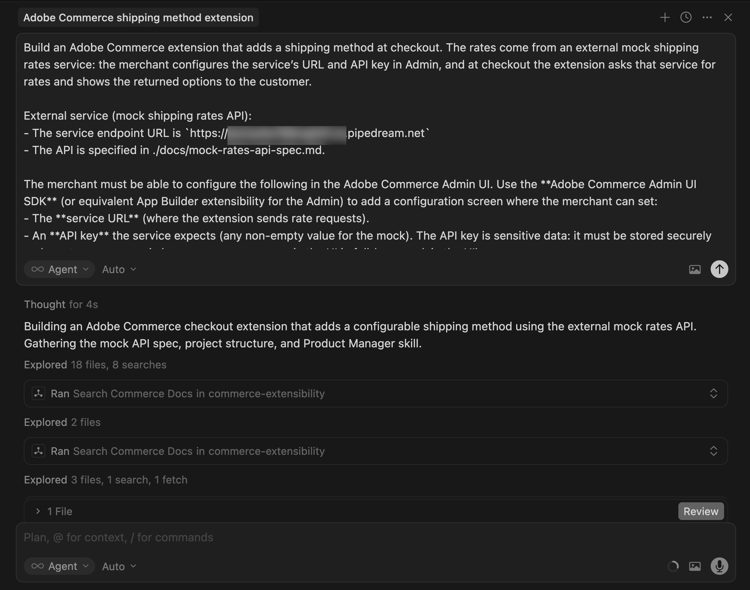Expand first Search Commerce Docs tool result
Screen dimensions: 750x590
tap(713, 394)
